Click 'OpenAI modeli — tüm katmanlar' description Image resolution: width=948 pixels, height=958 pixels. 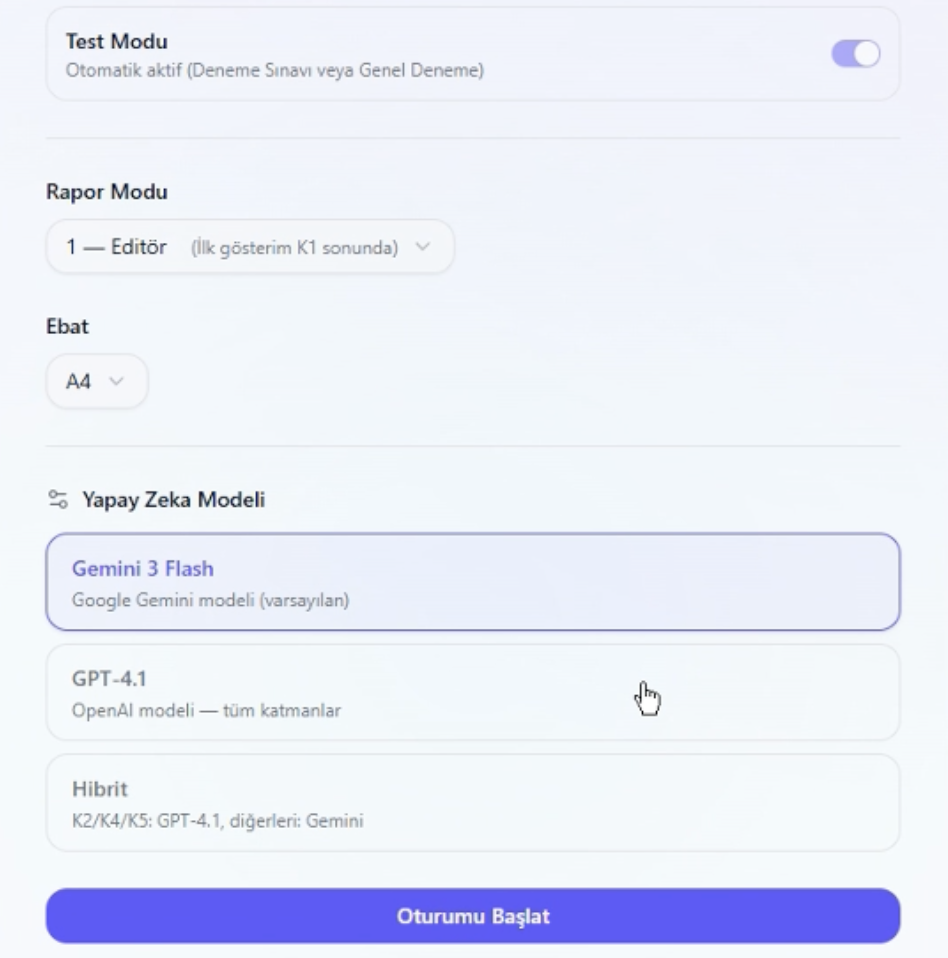click(206, 711)
